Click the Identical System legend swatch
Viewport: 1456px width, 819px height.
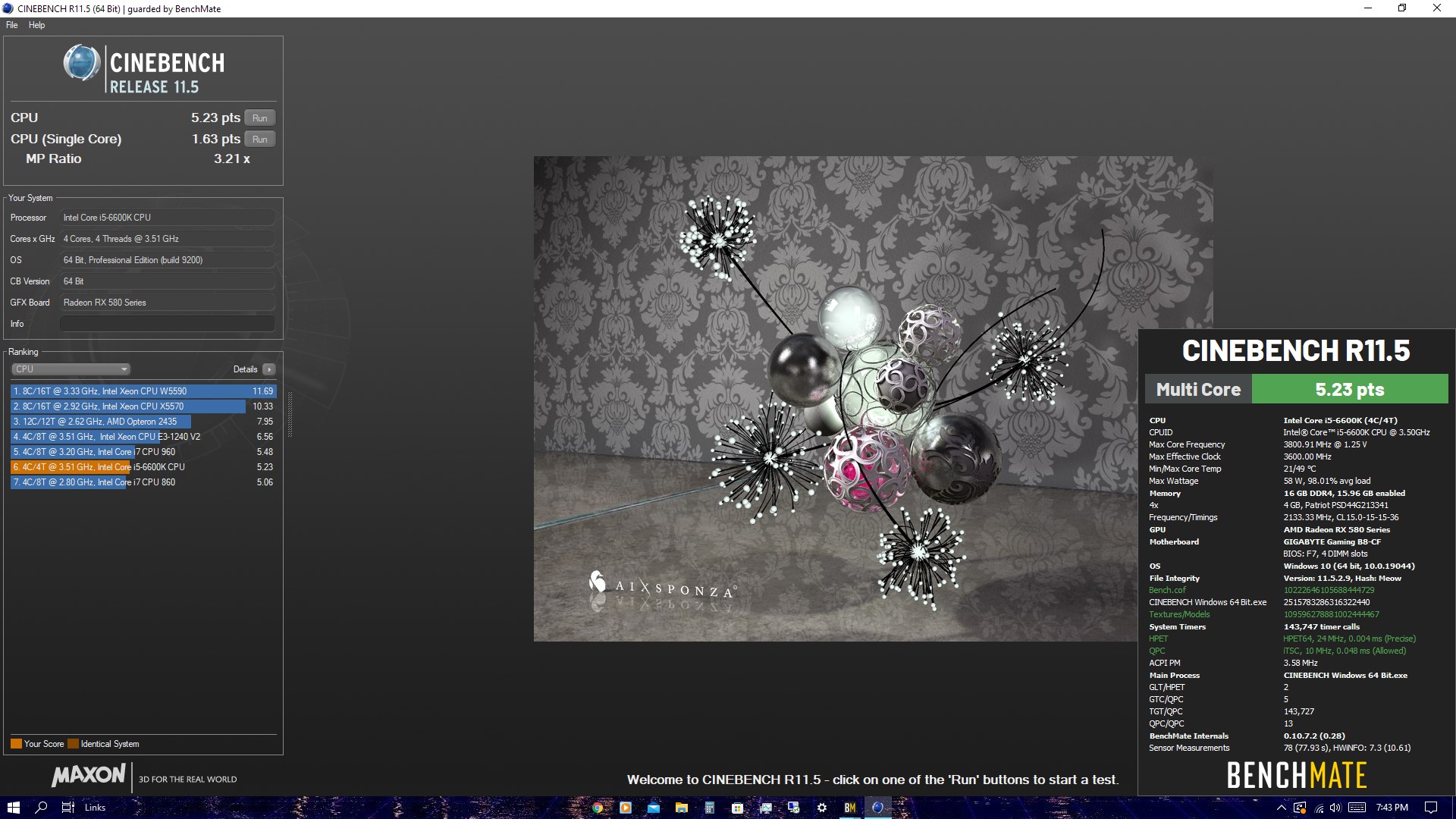(73, 744)
